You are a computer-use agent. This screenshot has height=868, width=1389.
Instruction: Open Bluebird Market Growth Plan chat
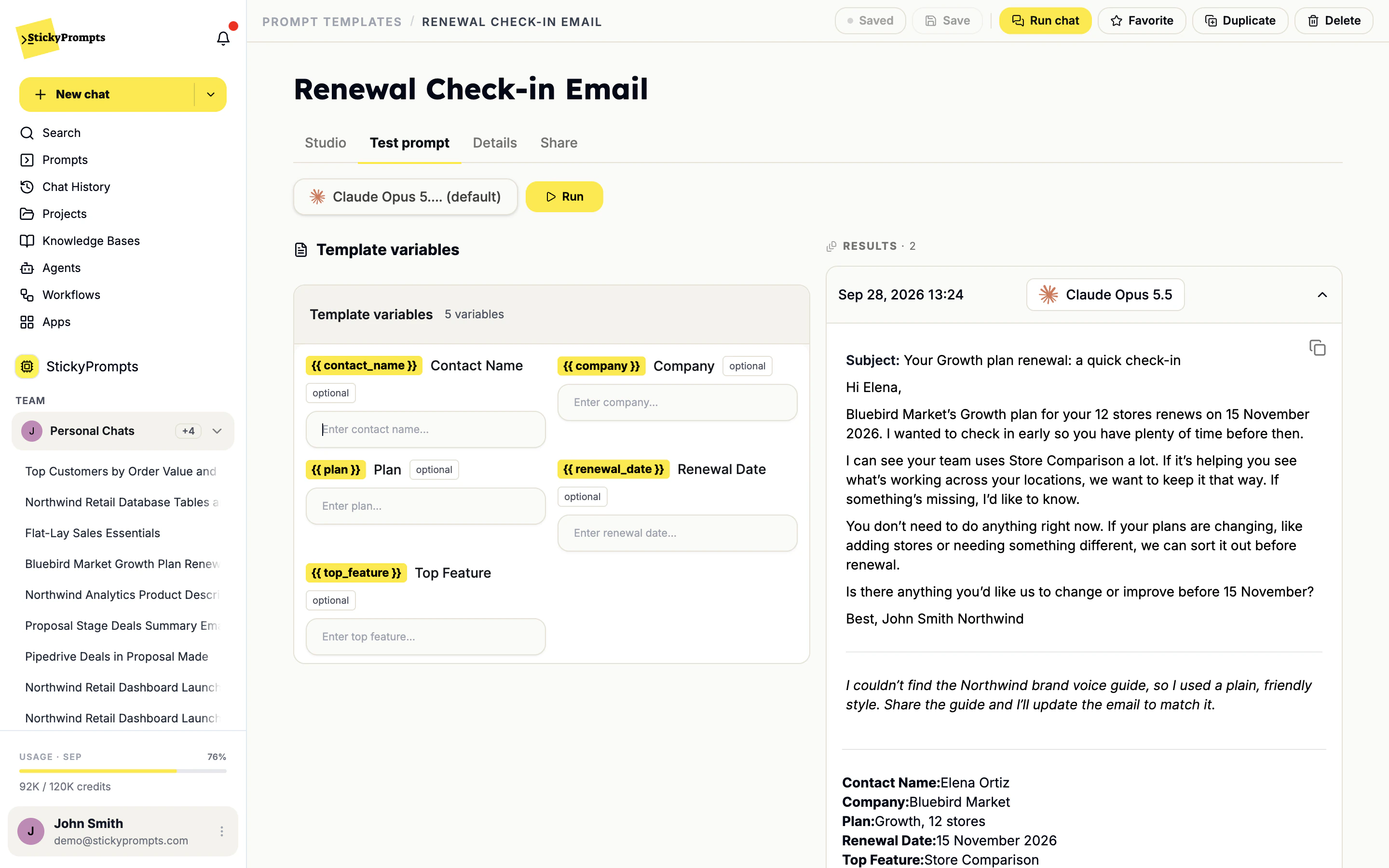pyautogui.click(x=123, y=564)
